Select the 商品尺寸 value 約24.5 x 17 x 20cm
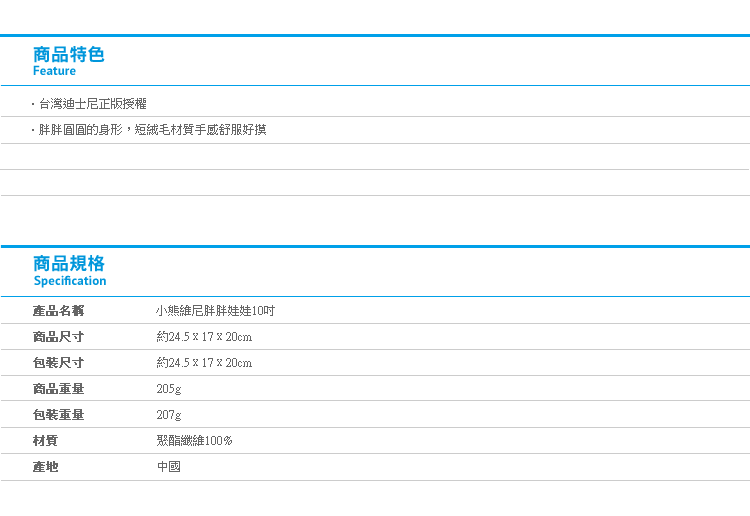 [204, 337]
